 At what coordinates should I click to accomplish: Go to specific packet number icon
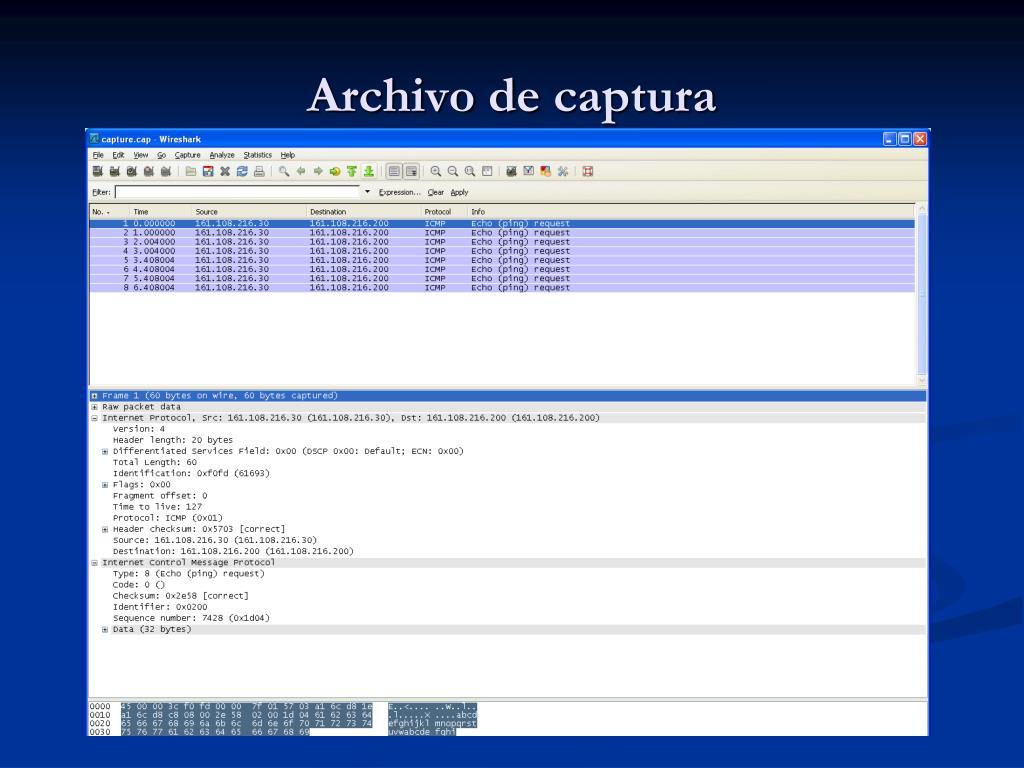335,171
